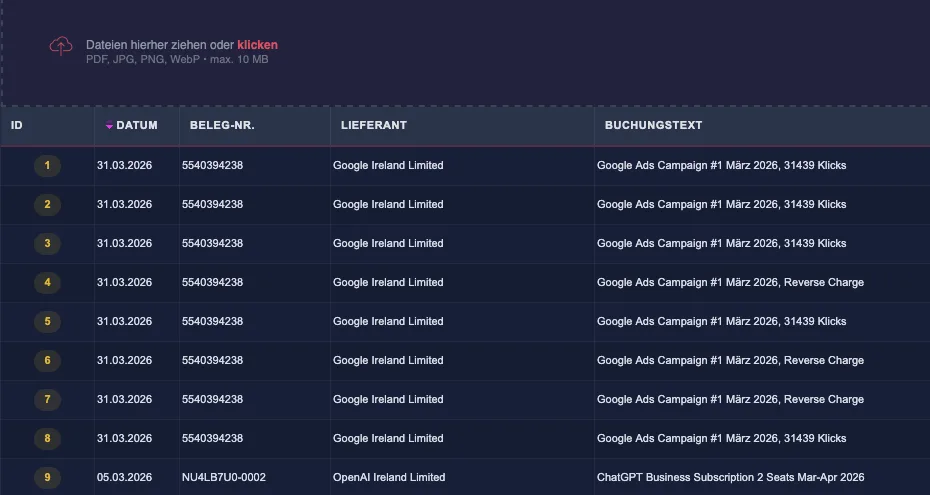Screen dimensions: 930x495
Task: Click the date 31.03.2026 in row 7
Action: click(x=125, y=400)
